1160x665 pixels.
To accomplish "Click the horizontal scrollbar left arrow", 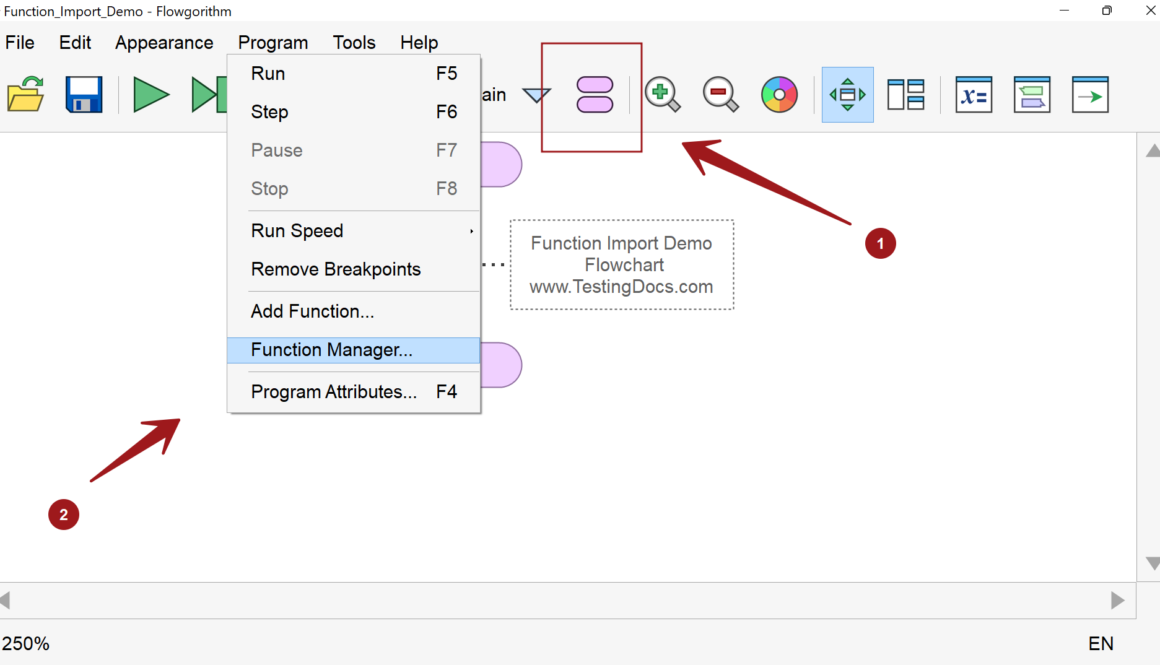I will pos(6,600).
